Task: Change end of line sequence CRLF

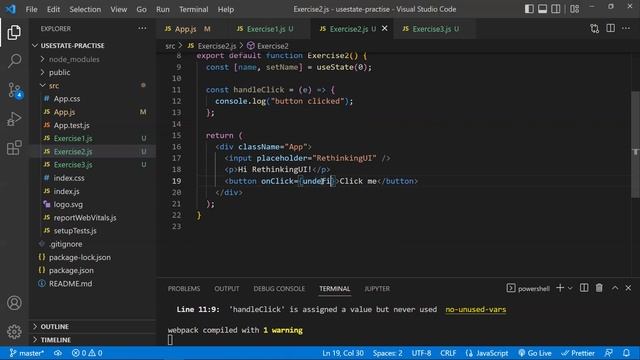Action: point(448,353)
